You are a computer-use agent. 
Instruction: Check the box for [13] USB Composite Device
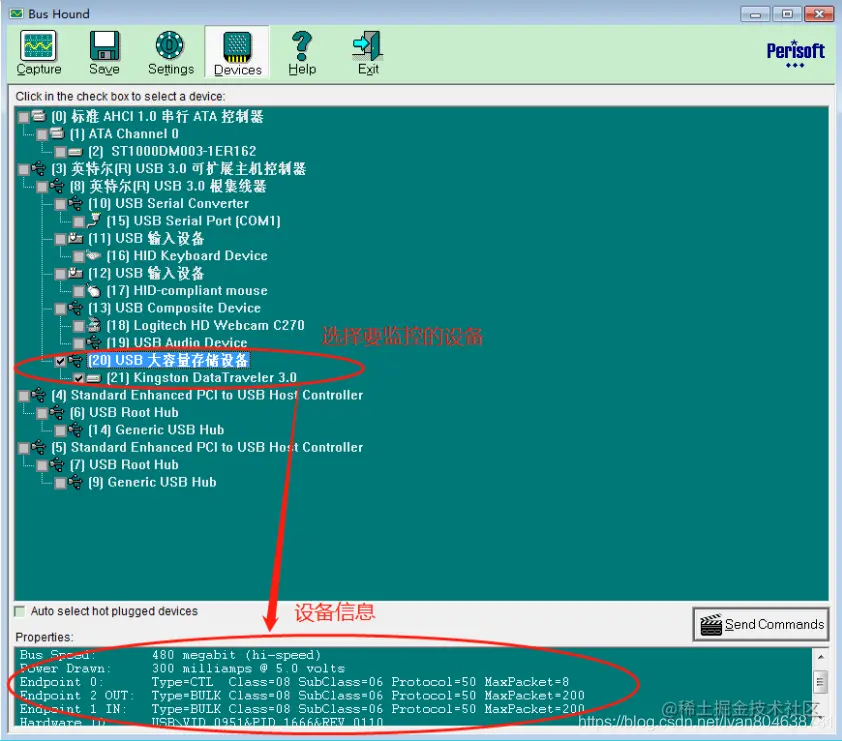point(60,309)
